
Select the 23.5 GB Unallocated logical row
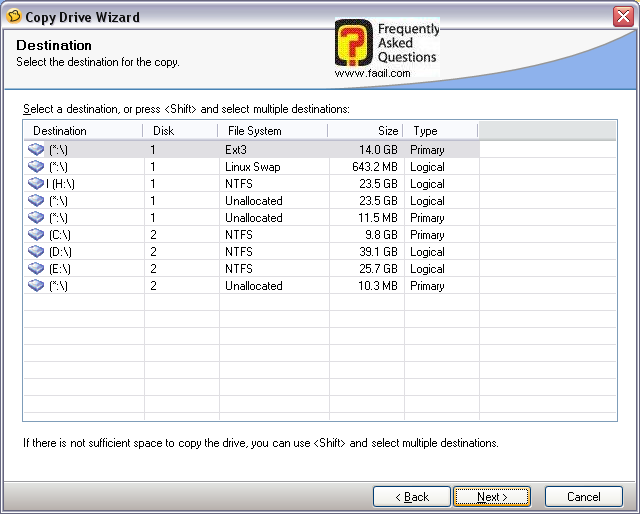click(253, 200)
